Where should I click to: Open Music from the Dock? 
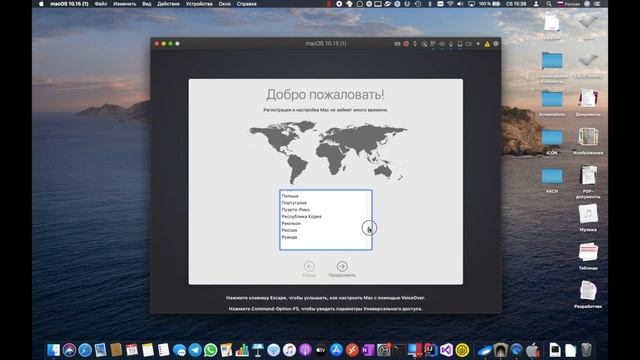(x=289, y=350)
